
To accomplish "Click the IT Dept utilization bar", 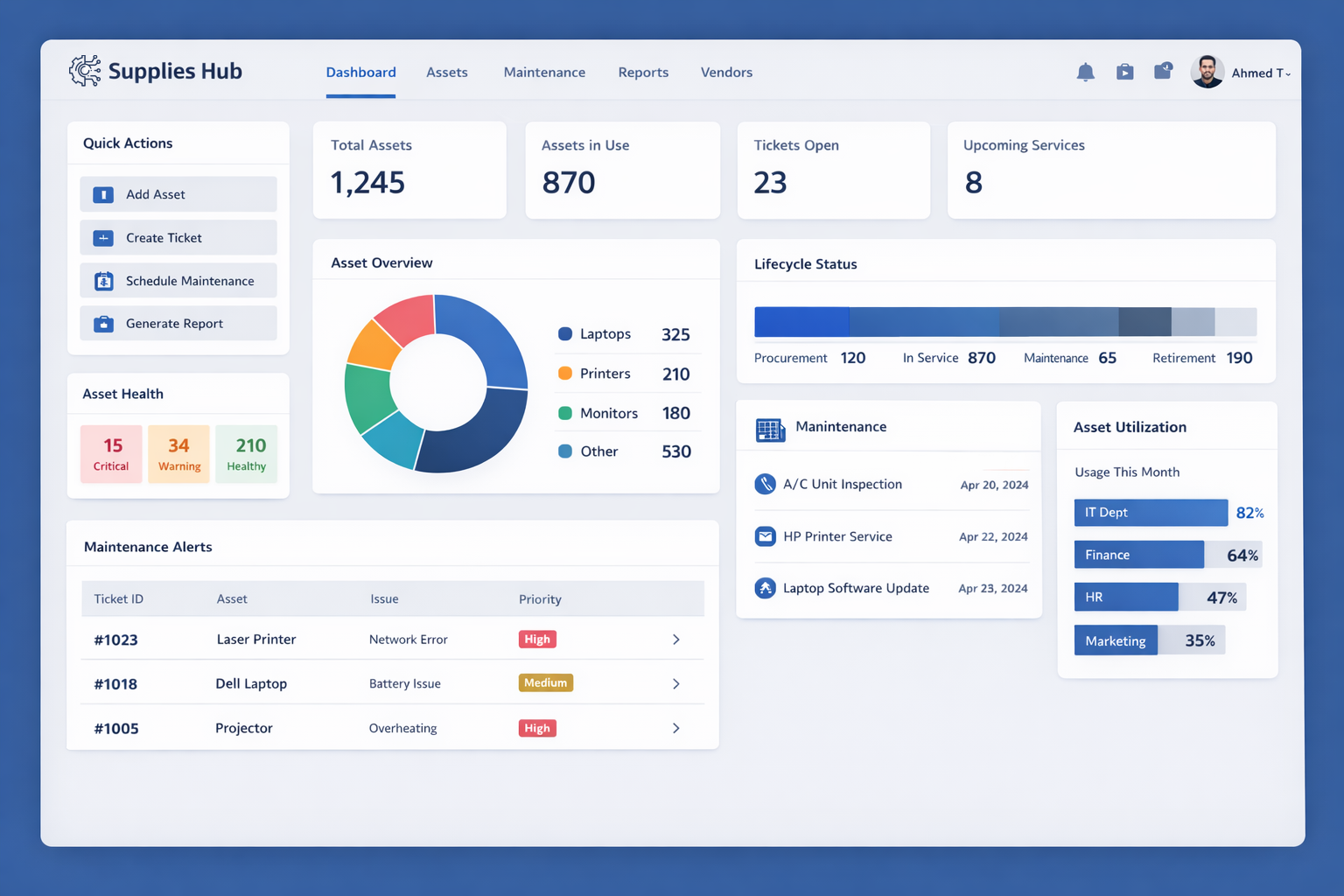I will 1150,513.
